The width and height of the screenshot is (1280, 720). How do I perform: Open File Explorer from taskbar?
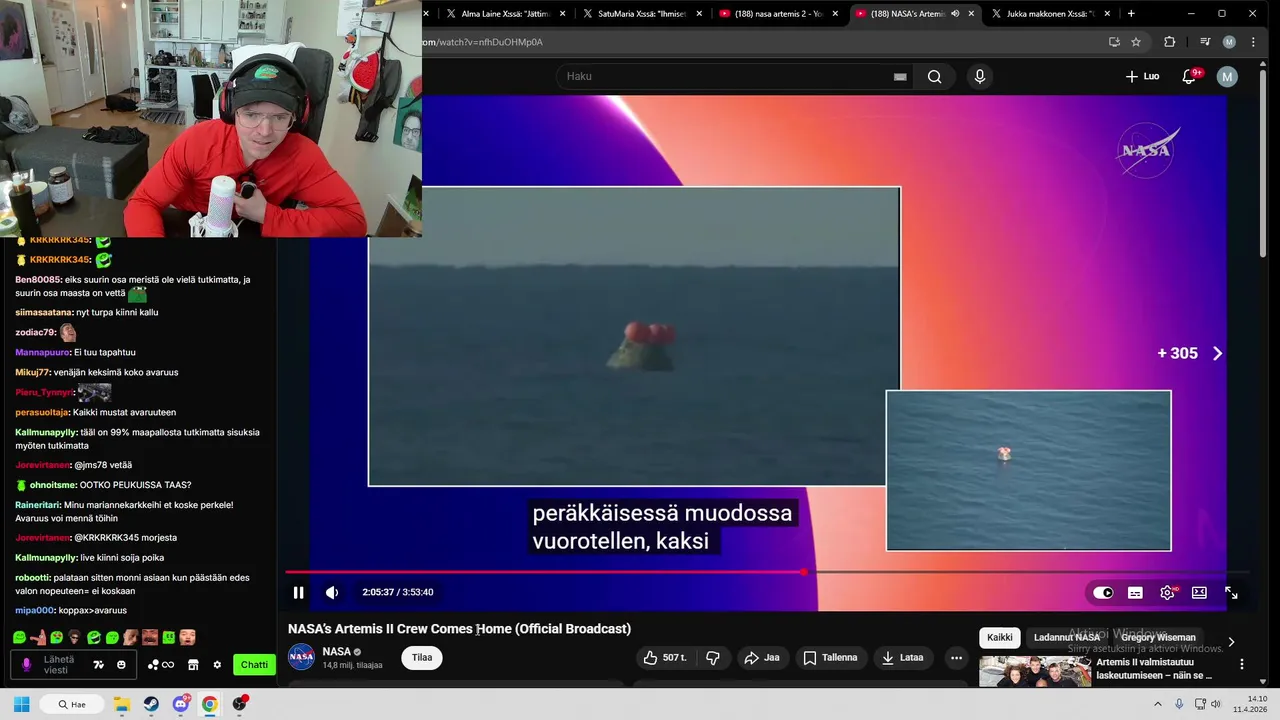click(x=121, y=704)
